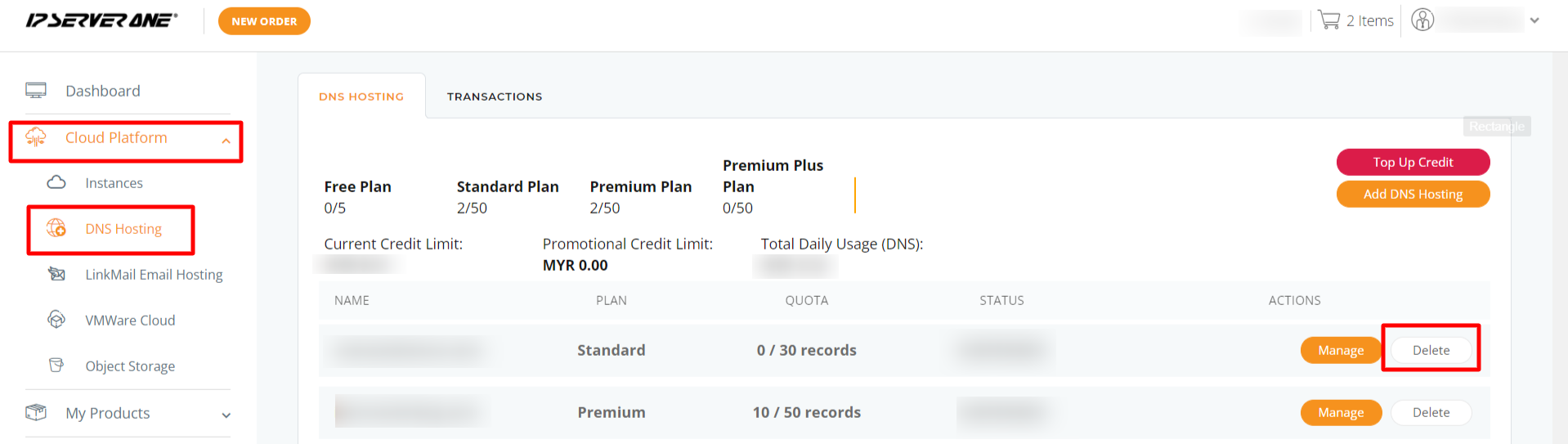Expand the My Products menu chevron

point(226,415)
